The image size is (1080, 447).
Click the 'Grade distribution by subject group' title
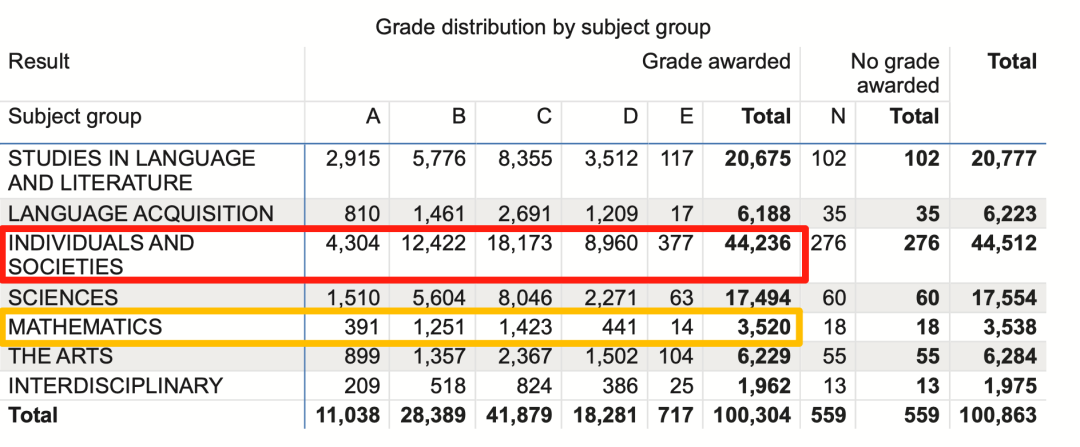(x=543, y=27)
